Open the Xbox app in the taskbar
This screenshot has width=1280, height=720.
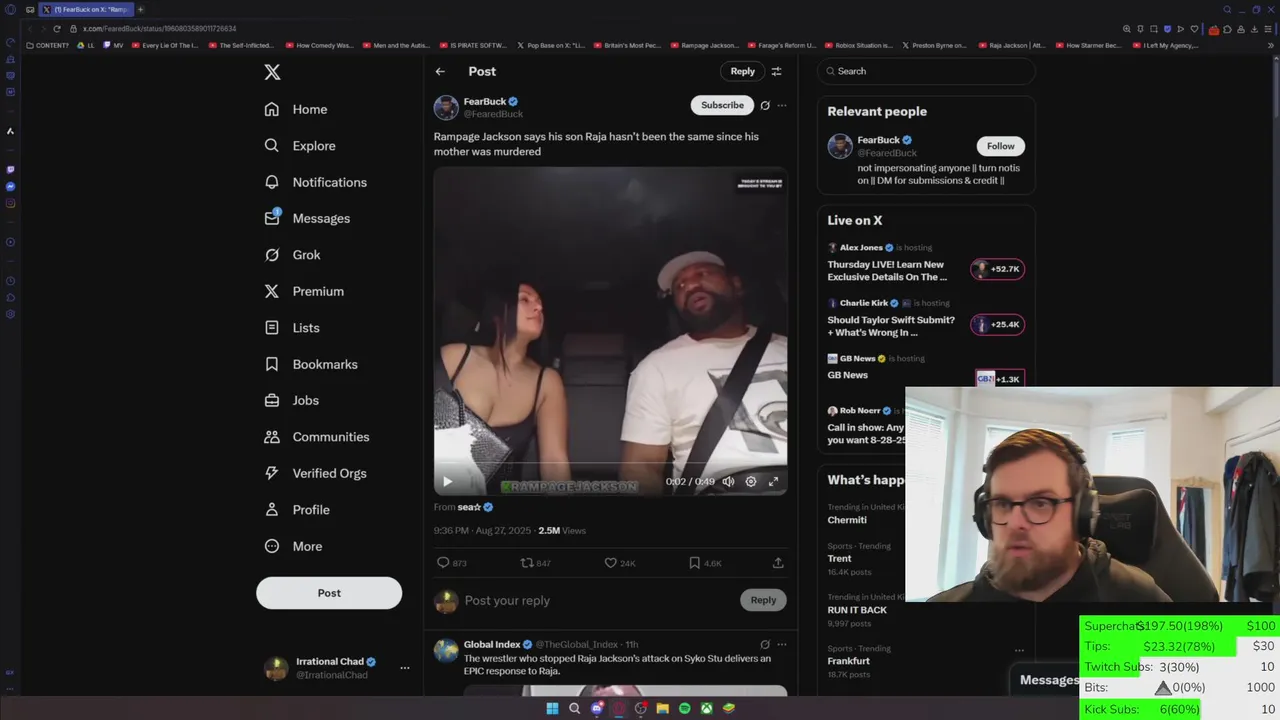(x=706, y=708)
